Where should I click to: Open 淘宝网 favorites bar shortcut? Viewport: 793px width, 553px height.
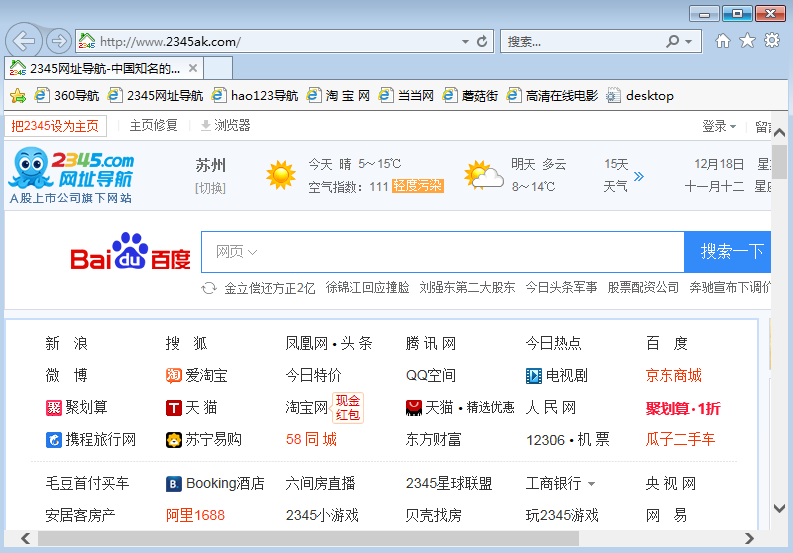[338, 96]
